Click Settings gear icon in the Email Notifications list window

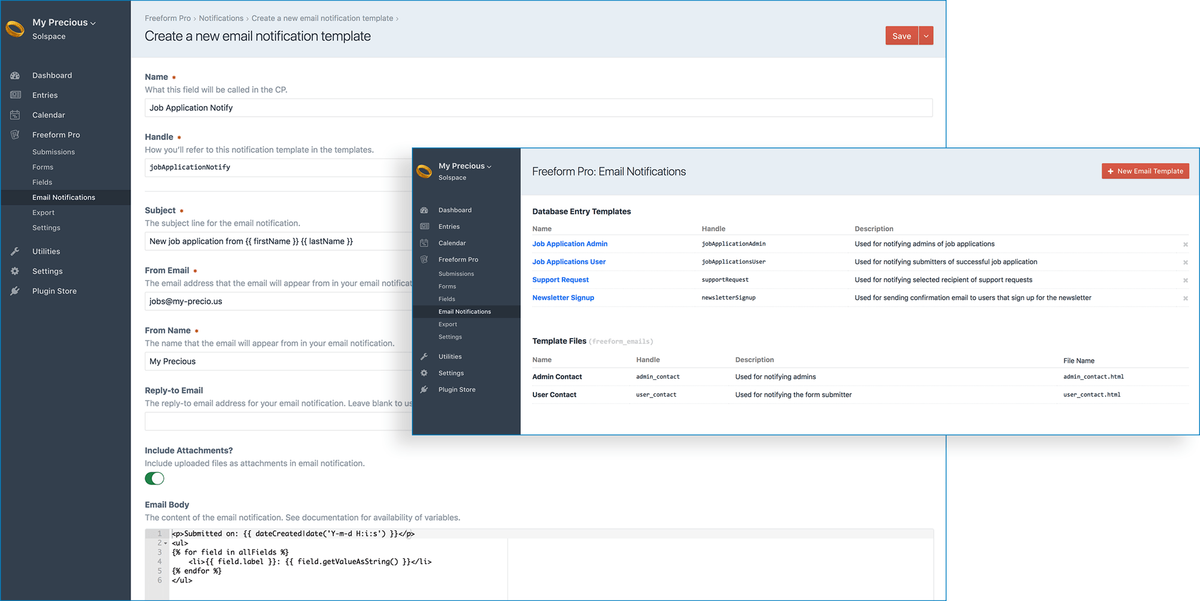[x=425, y=373]
